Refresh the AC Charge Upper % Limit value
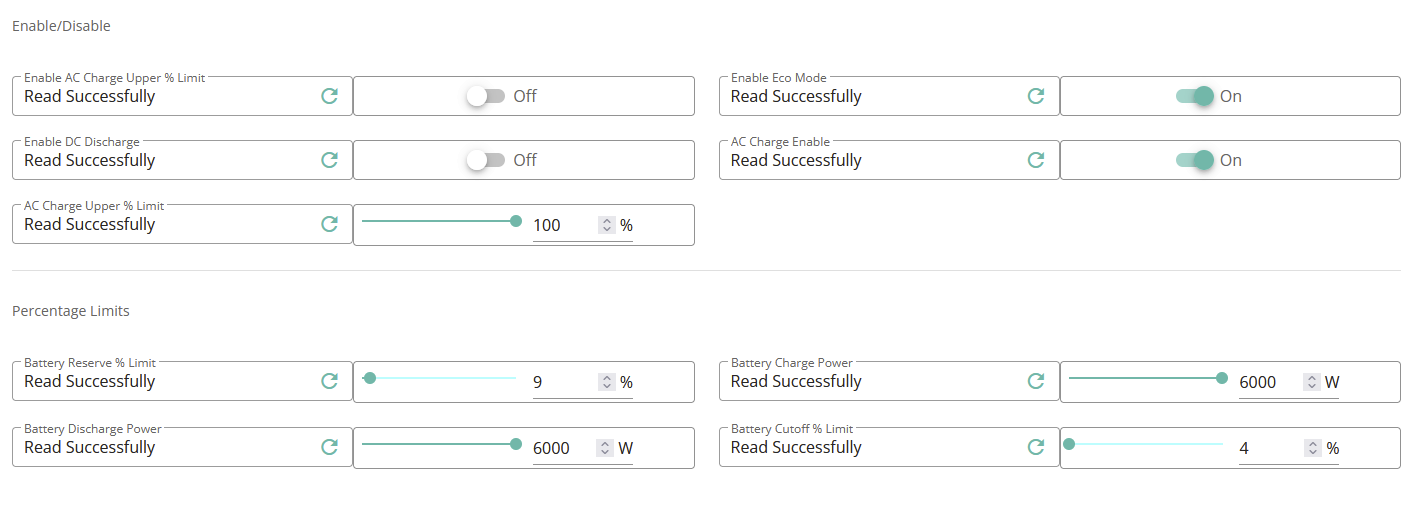This screenshot has width=1425, height=514. point(329,224)
